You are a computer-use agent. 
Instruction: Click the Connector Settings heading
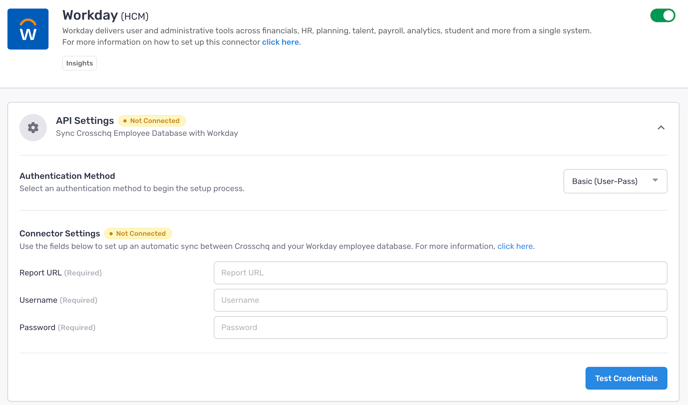tap(60, 233)
